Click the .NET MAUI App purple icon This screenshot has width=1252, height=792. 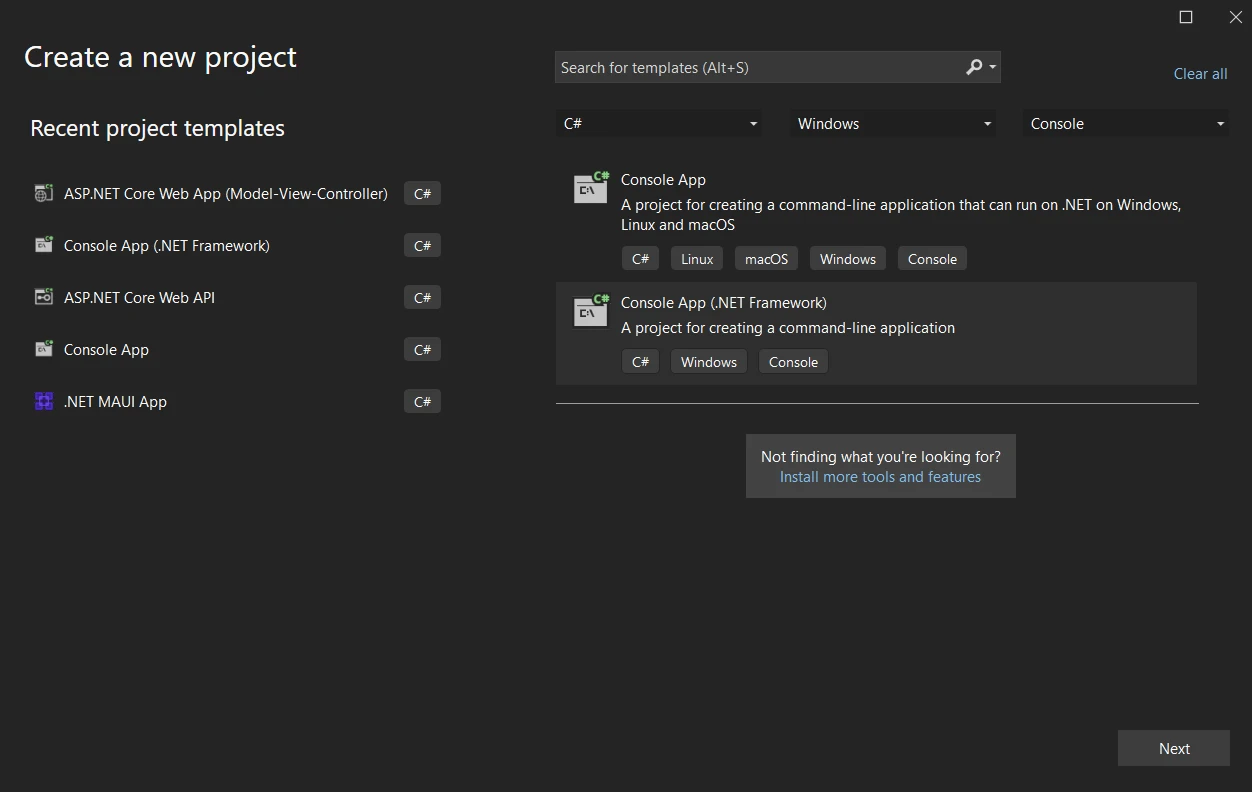tap(43, 402)
